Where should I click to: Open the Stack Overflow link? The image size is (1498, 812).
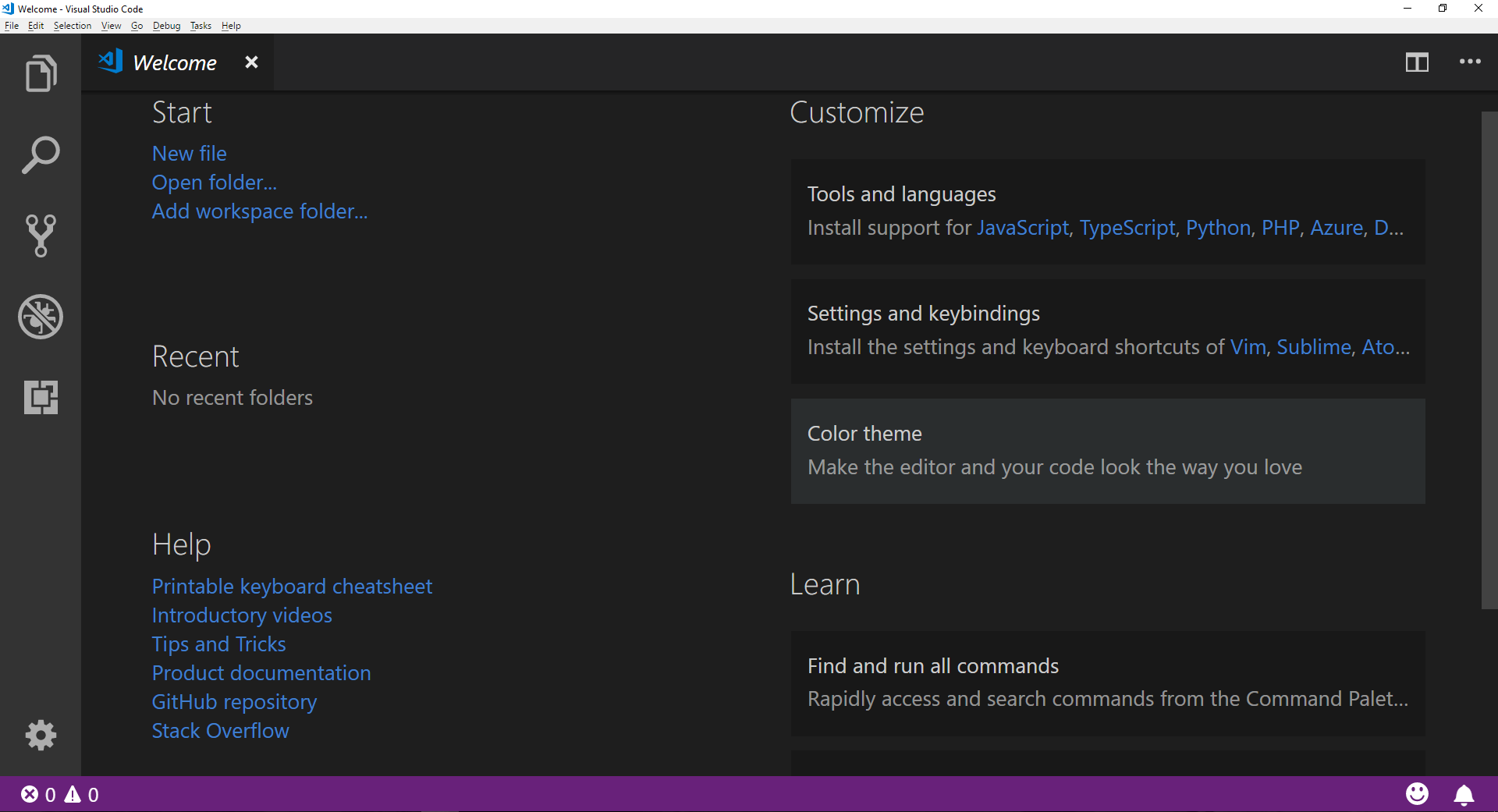tap(221, 731)
